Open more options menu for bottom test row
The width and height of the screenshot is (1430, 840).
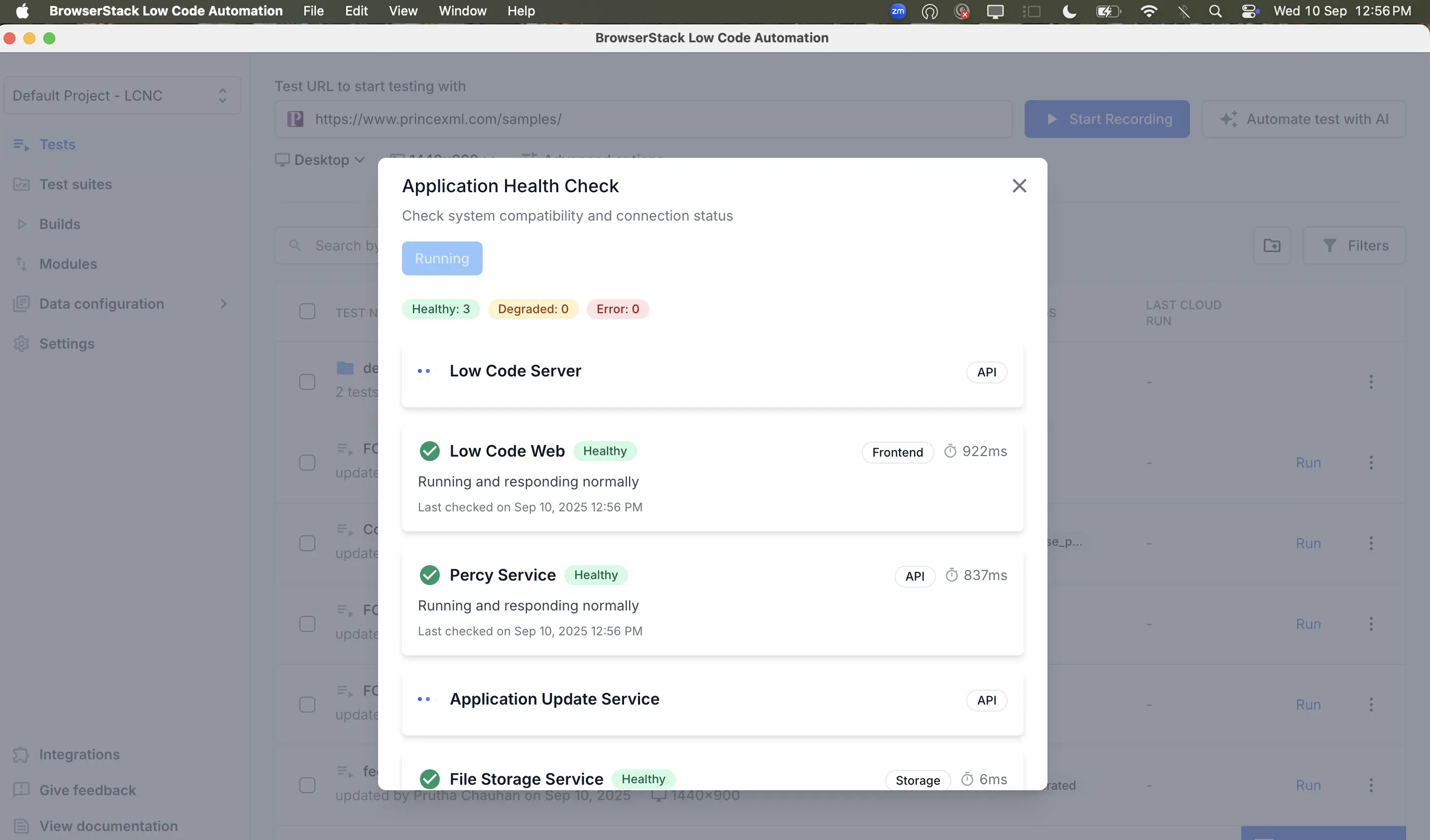click(1371, 786)
